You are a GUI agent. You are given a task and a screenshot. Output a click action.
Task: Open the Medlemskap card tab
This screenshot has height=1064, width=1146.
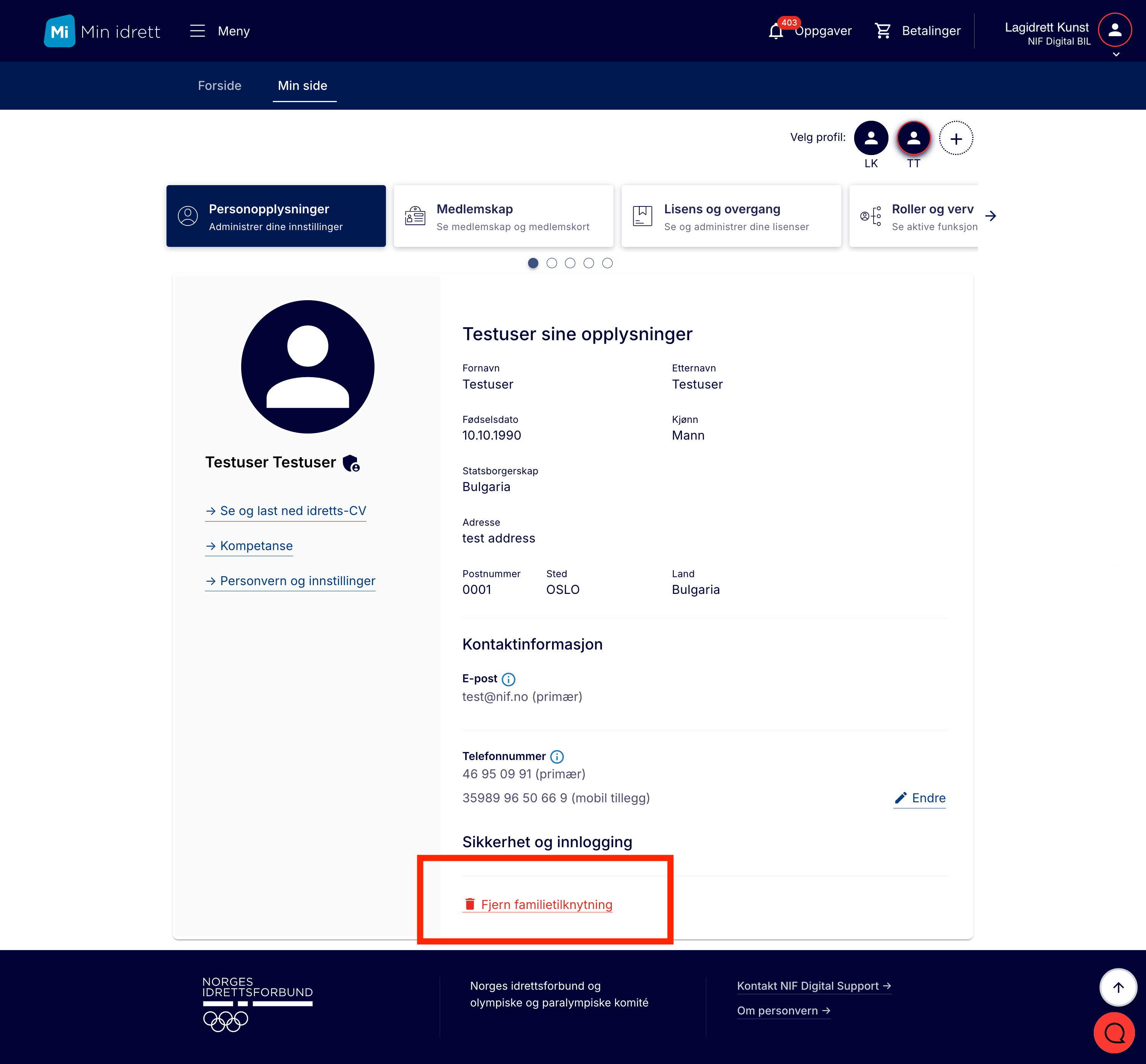coord(503,216)
